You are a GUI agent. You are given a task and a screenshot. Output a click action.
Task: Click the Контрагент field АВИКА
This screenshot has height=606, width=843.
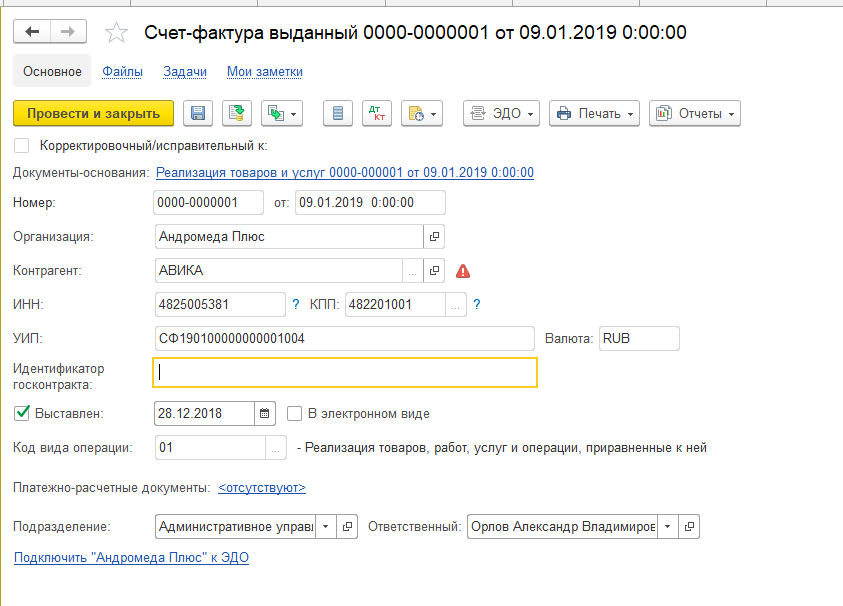[x=278, y=270]
